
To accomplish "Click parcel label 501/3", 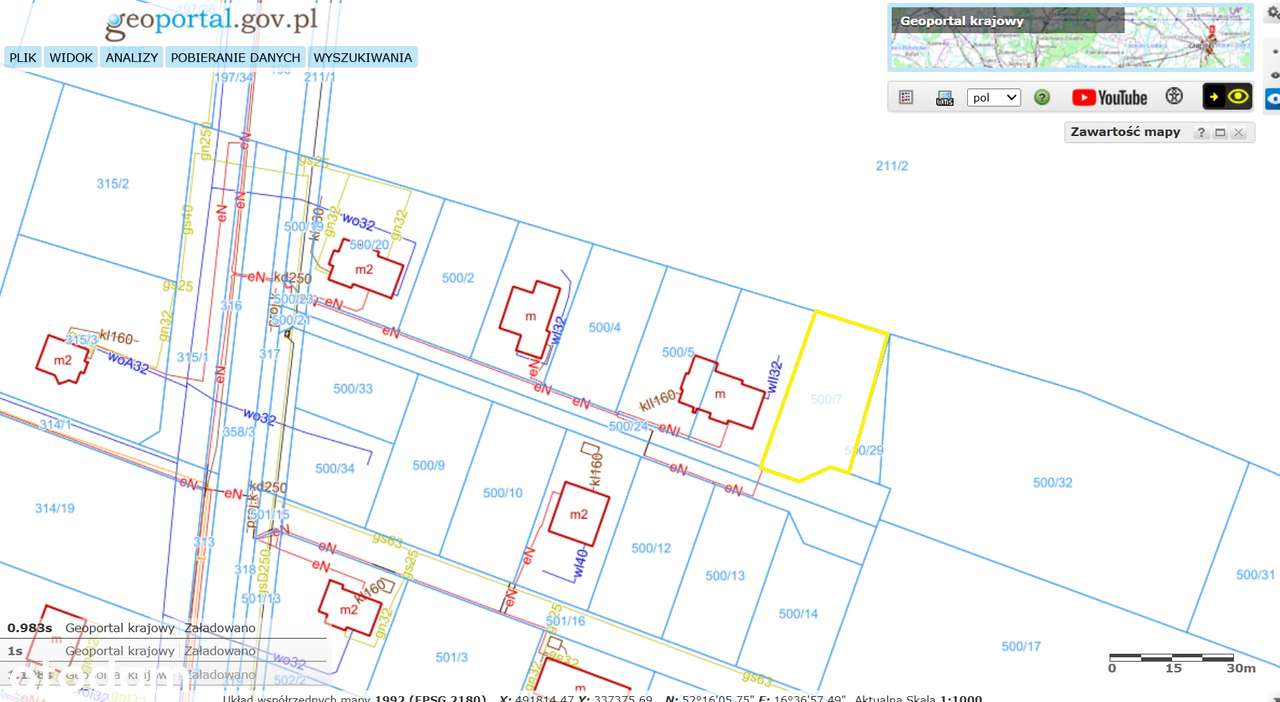I will (452, 657).
